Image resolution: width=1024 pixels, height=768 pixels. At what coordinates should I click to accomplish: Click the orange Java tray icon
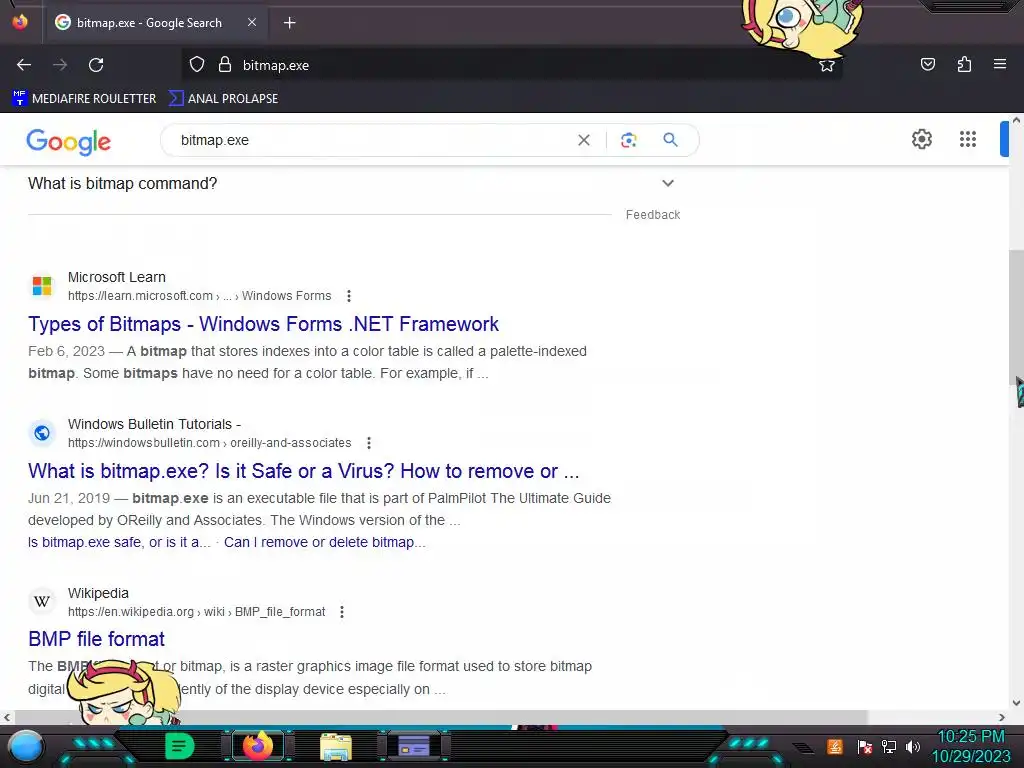click(x=835, y=746)
